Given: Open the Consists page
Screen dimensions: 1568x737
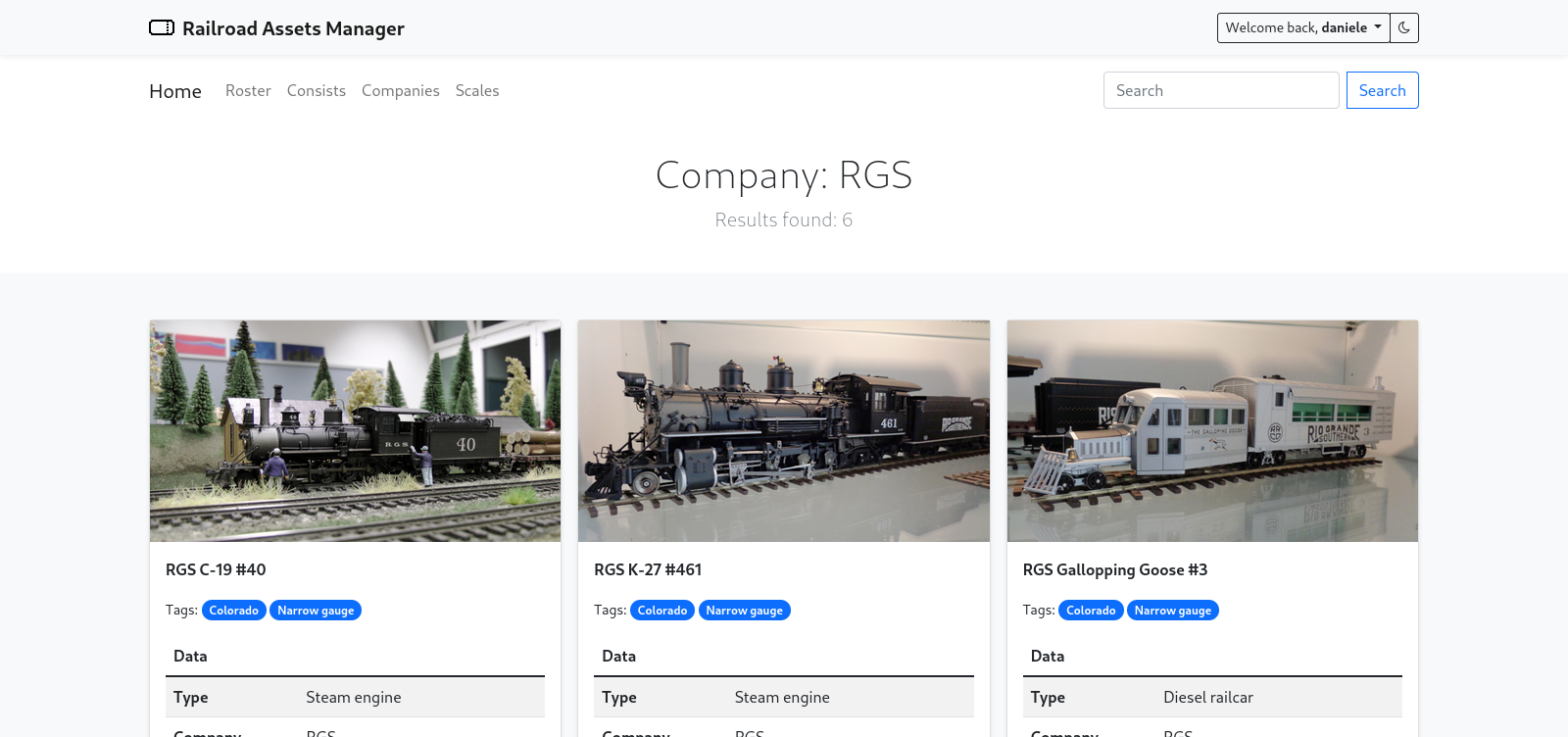Looking at the screenshot, I should click(317, 90).
